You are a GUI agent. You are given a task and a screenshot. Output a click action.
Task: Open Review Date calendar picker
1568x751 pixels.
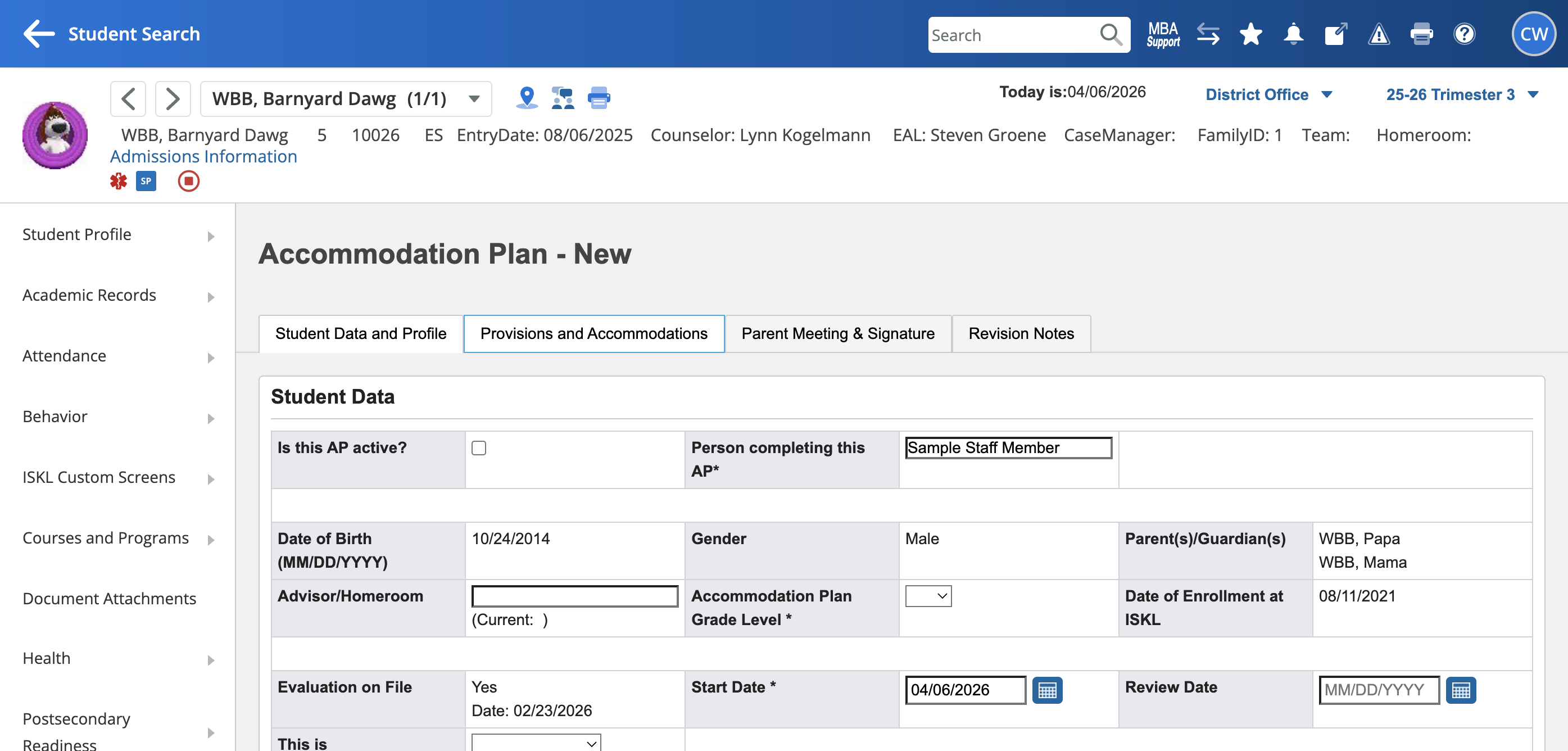tap(1460, 690)
